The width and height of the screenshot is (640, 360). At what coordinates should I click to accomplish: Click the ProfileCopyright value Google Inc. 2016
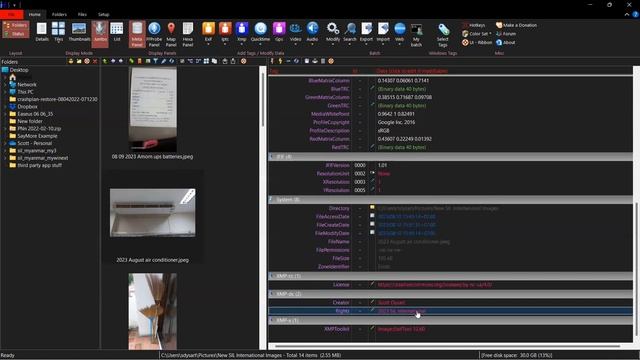click(x=396, y=122)
